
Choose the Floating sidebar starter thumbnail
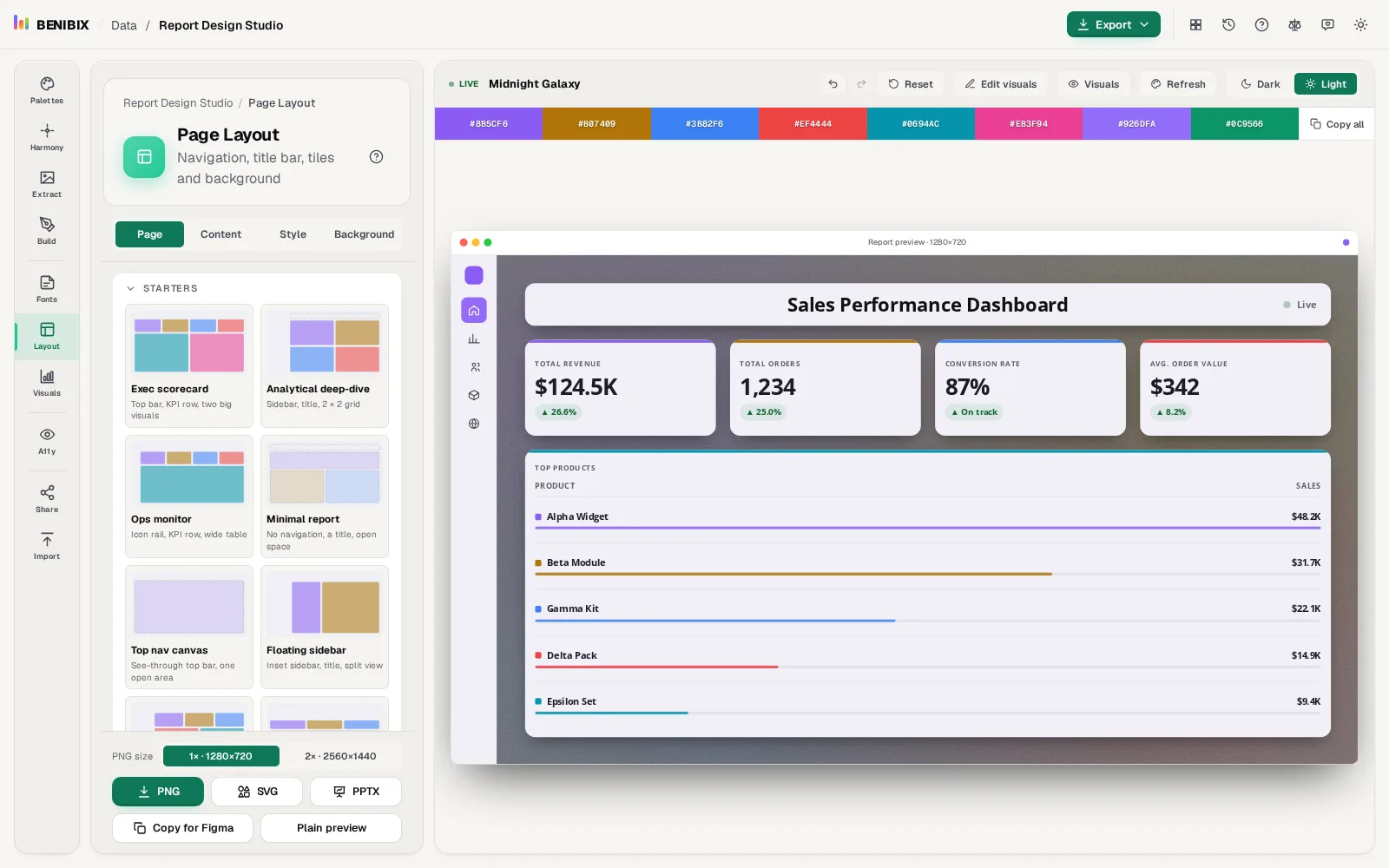tap(325, 627)
